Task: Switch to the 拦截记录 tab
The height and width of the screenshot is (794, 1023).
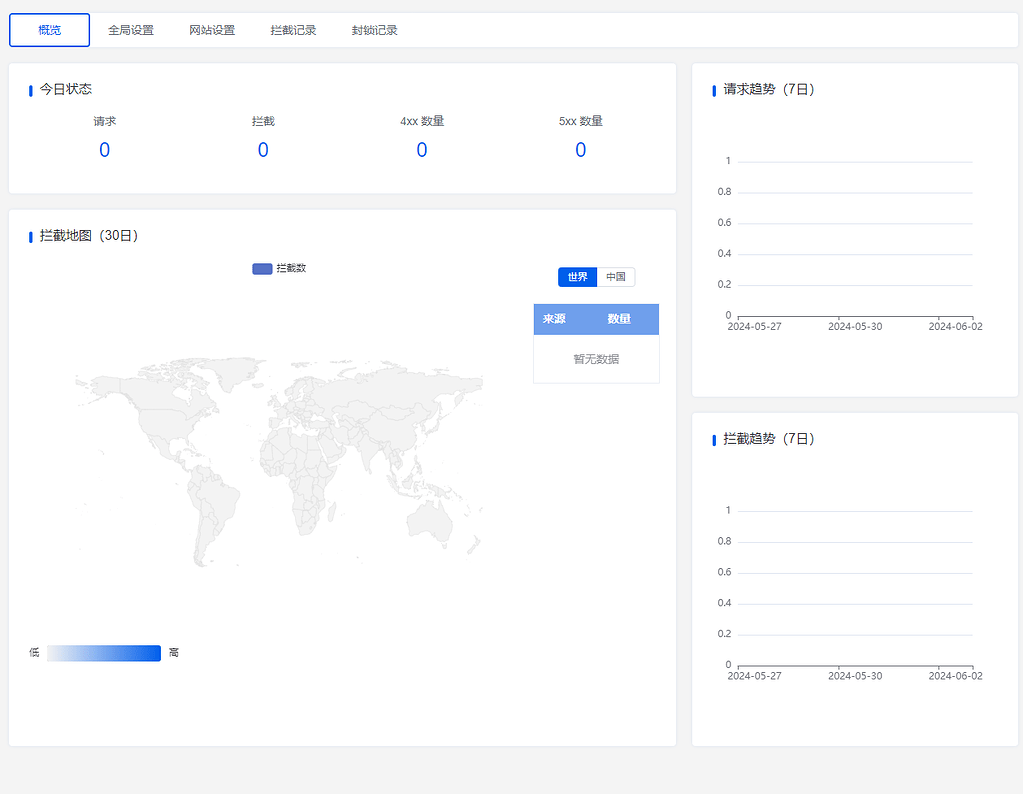Action: tap(292, 29)
